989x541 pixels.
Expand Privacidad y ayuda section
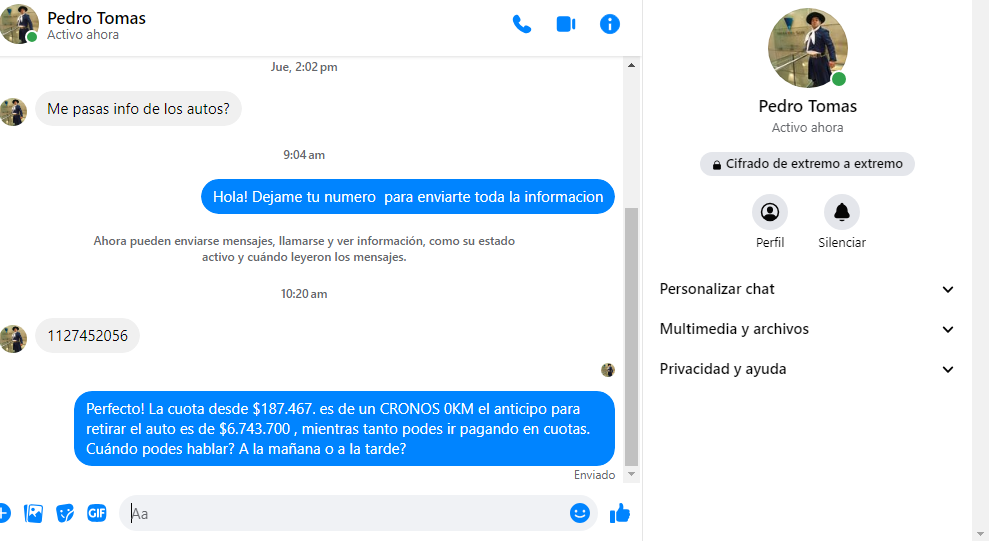point(807,369)
